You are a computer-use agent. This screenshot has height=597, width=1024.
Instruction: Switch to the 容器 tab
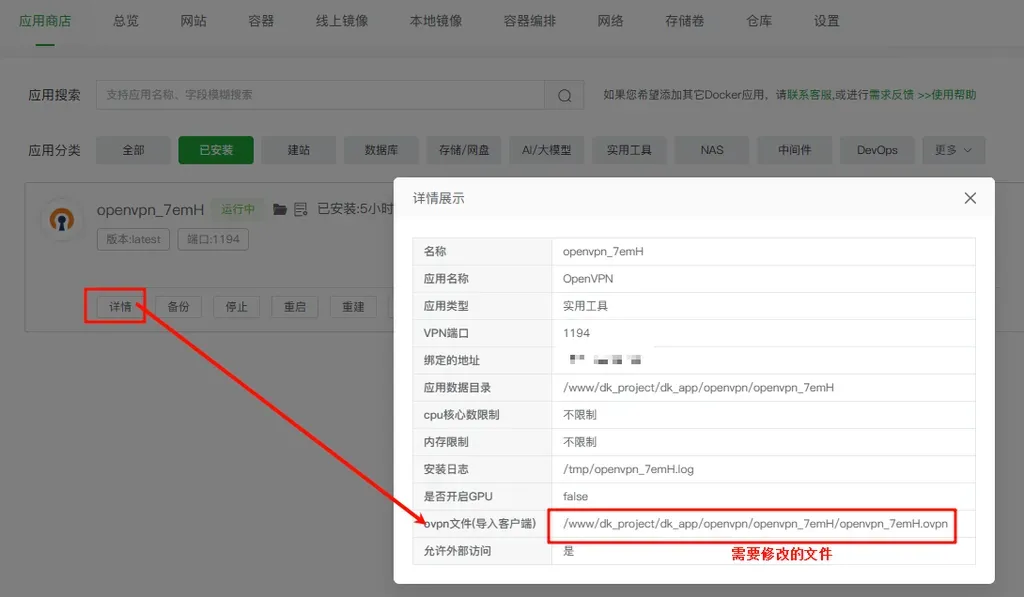[261, 21]
